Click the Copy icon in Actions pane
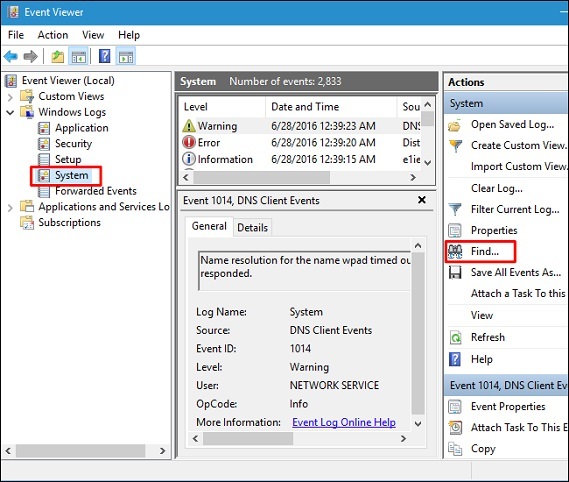The image size is (569, 482). (455, 449)
